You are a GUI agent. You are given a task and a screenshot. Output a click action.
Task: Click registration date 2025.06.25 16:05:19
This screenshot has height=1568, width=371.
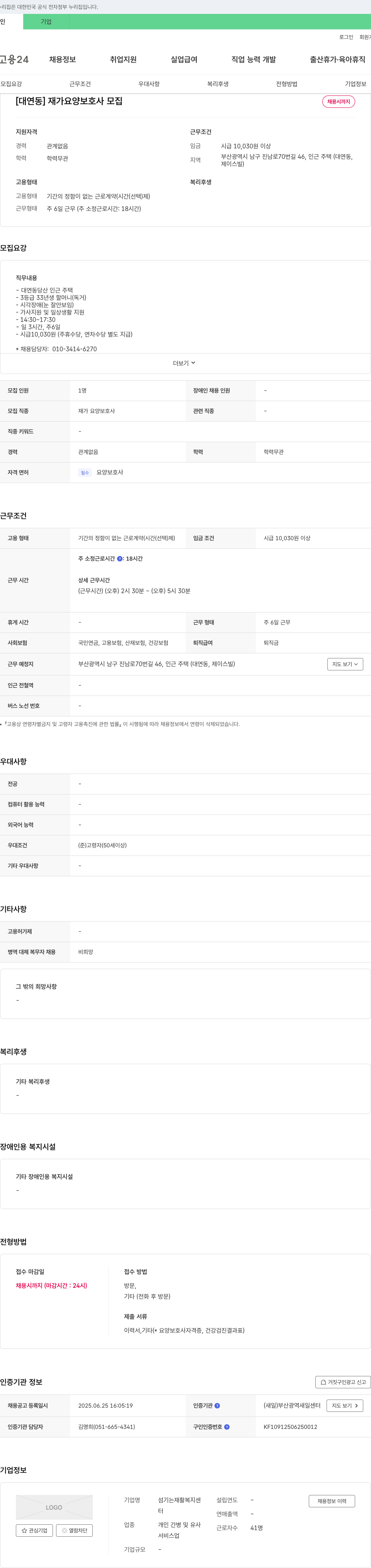[106, 1405]
